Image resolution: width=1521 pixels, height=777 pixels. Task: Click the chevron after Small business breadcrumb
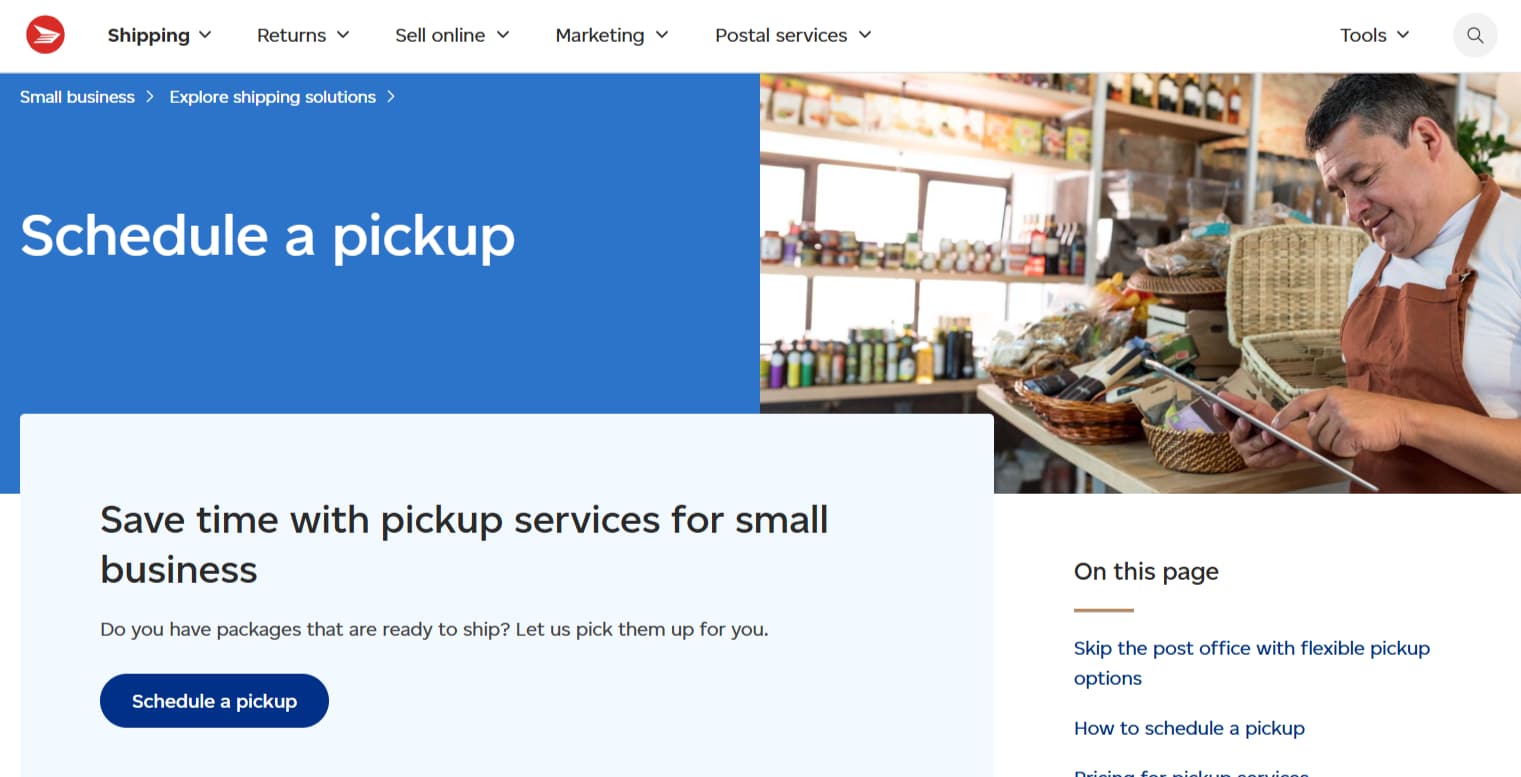150,97
